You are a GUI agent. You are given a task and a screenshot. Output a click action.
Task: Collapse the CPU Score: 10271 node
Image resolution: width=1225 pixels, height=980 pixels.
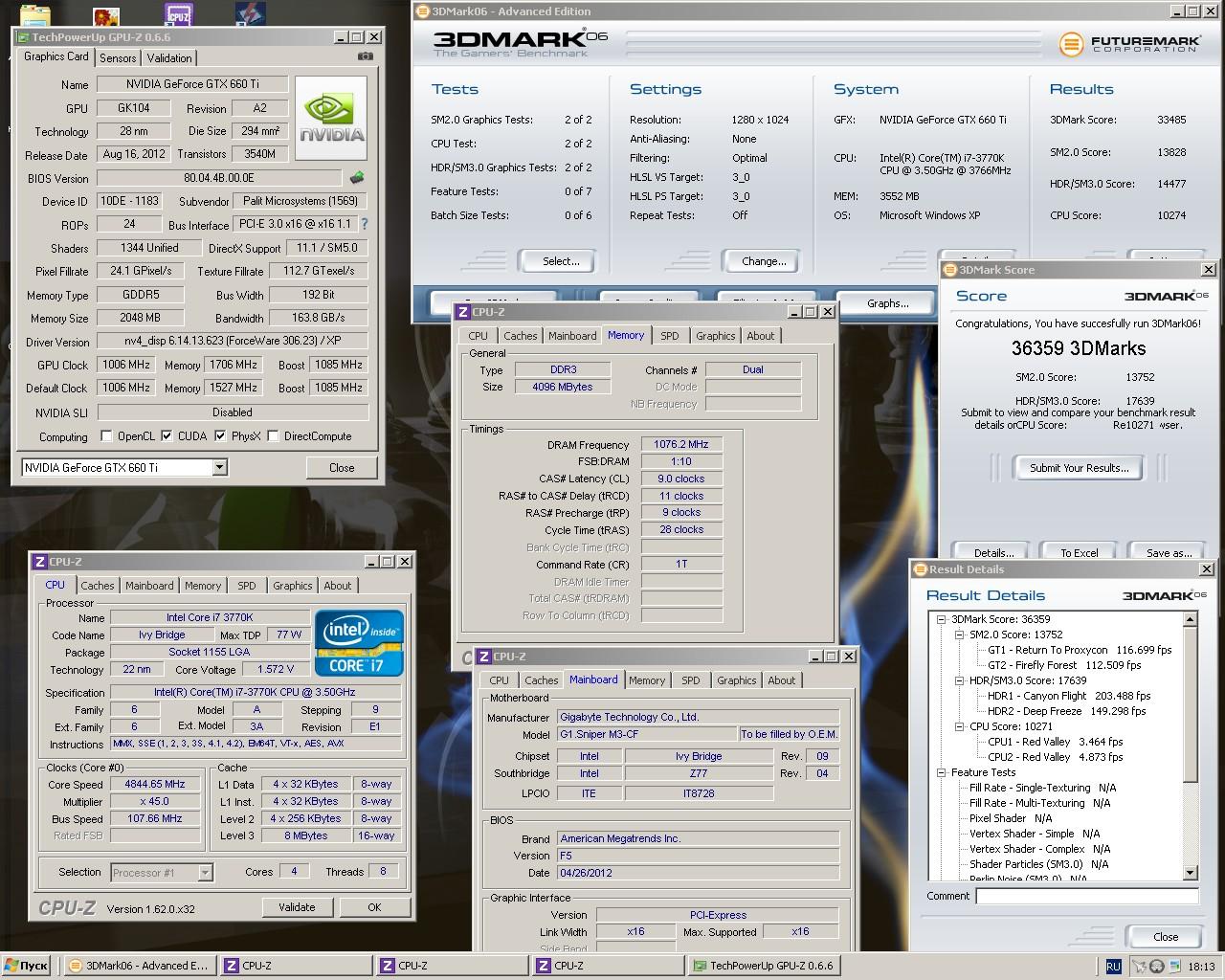pos(960,726)
